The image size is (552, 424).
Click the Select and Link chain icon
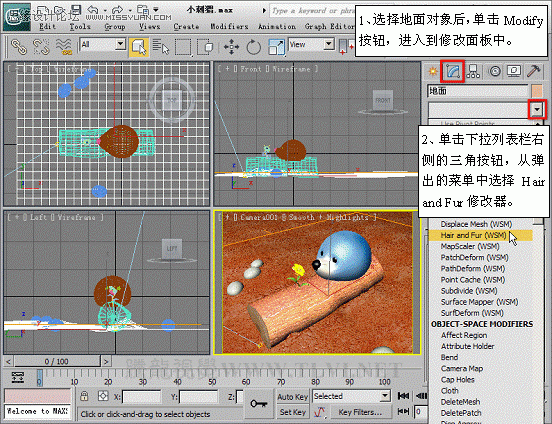(19, 47)
